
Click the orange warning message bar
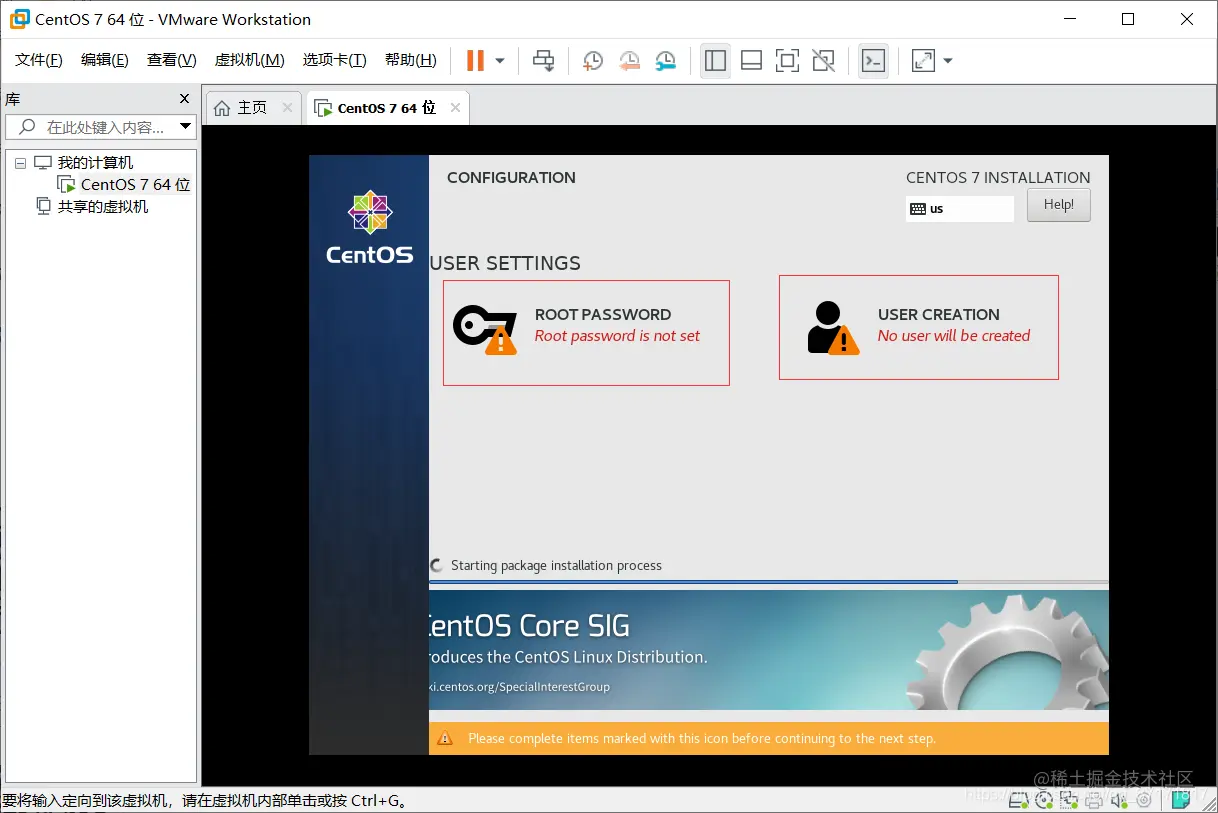[x=769, y=739]
